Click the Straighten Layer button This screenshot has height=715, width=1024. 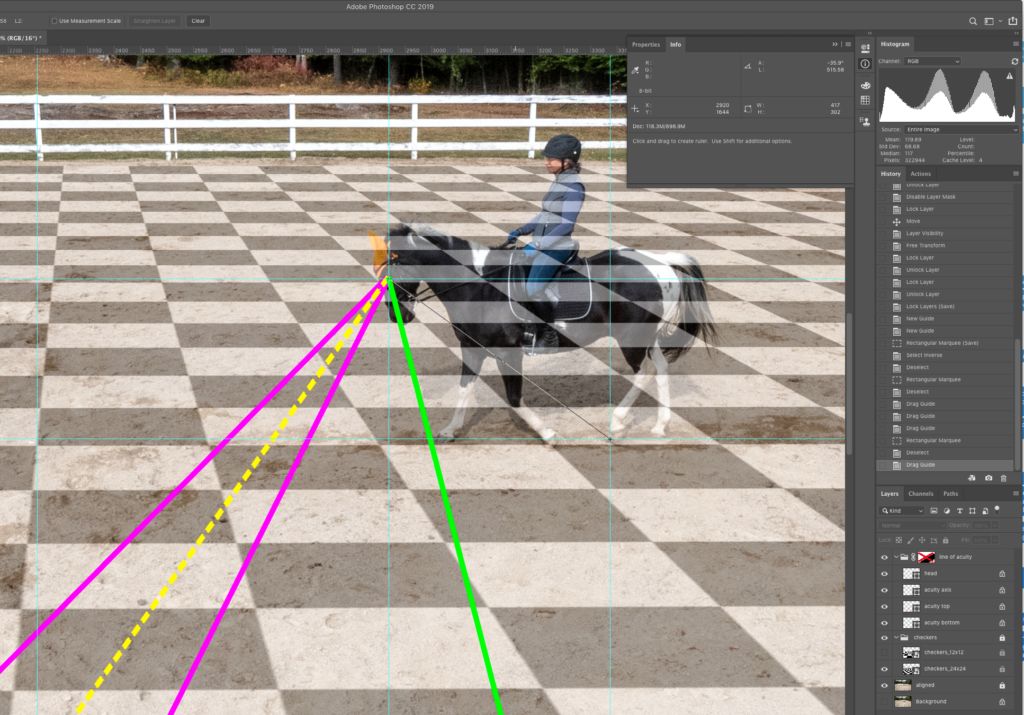[x=155, y=21]
